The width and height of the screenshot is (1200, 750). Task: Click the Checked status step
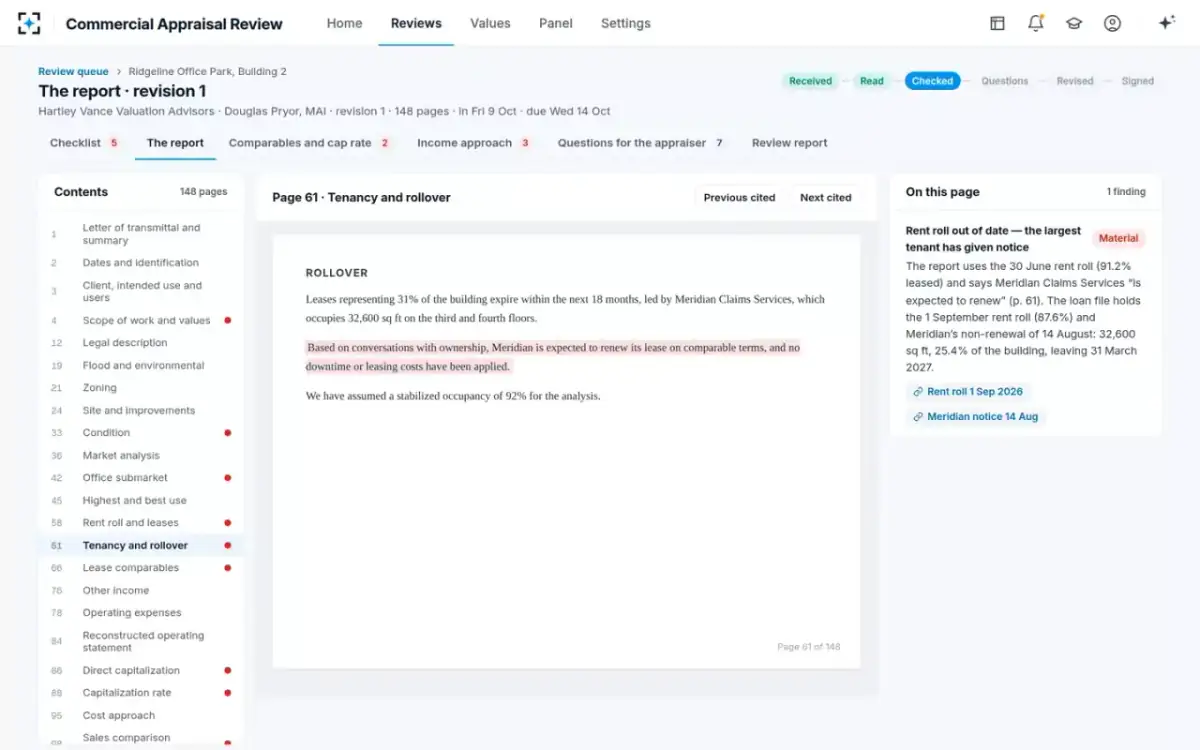(933, 81)
